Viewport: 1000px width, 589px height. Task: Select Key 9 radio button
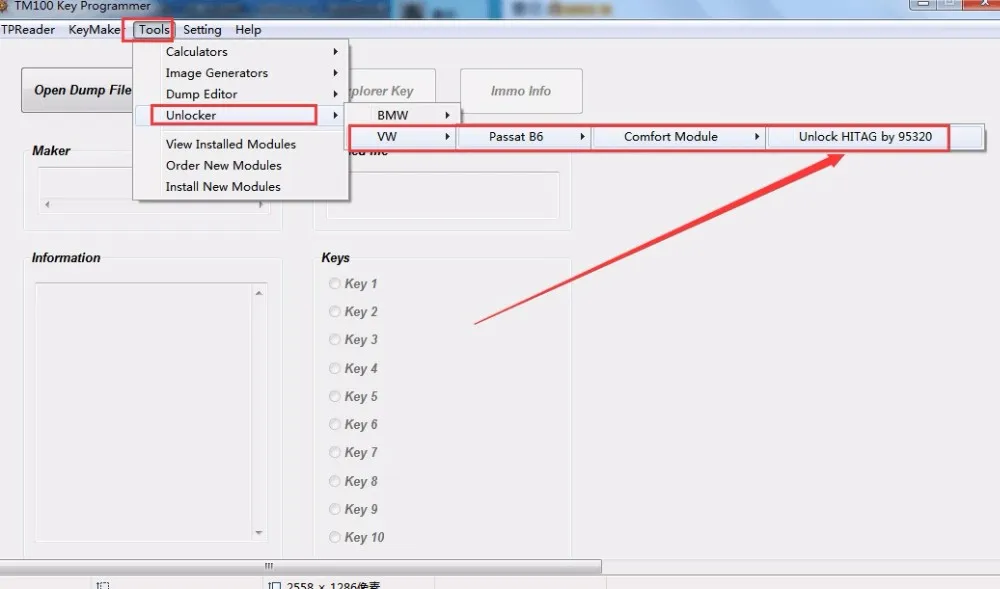pos(334,509)
